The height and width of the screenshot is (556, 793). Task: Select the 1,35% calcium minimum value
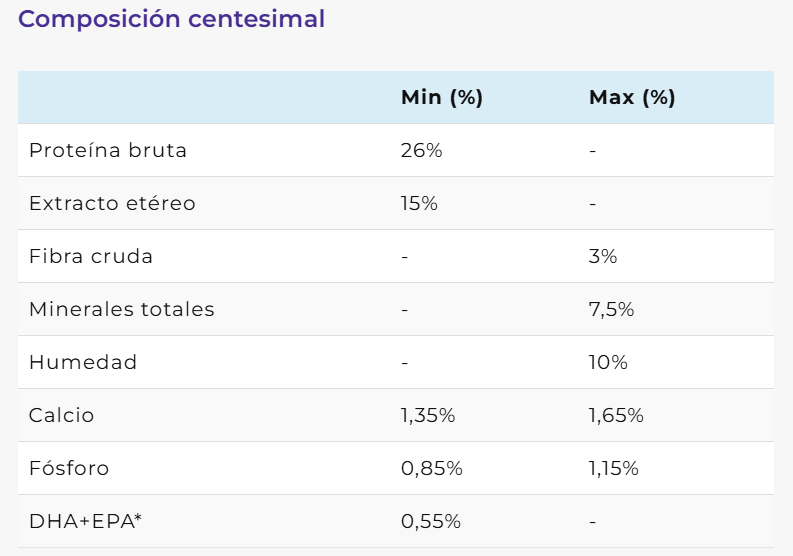(428, 415)
